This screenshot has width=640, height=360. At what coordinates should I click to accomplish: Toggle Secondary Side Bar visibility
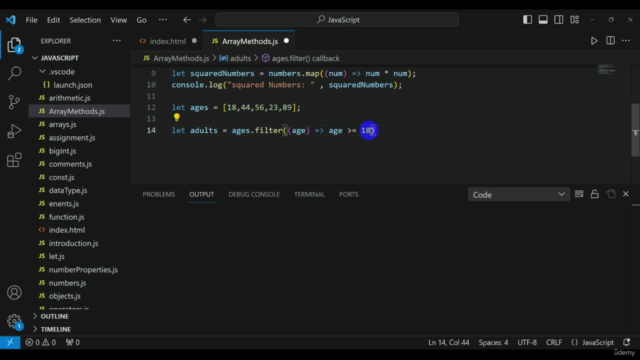click(559, 20)
